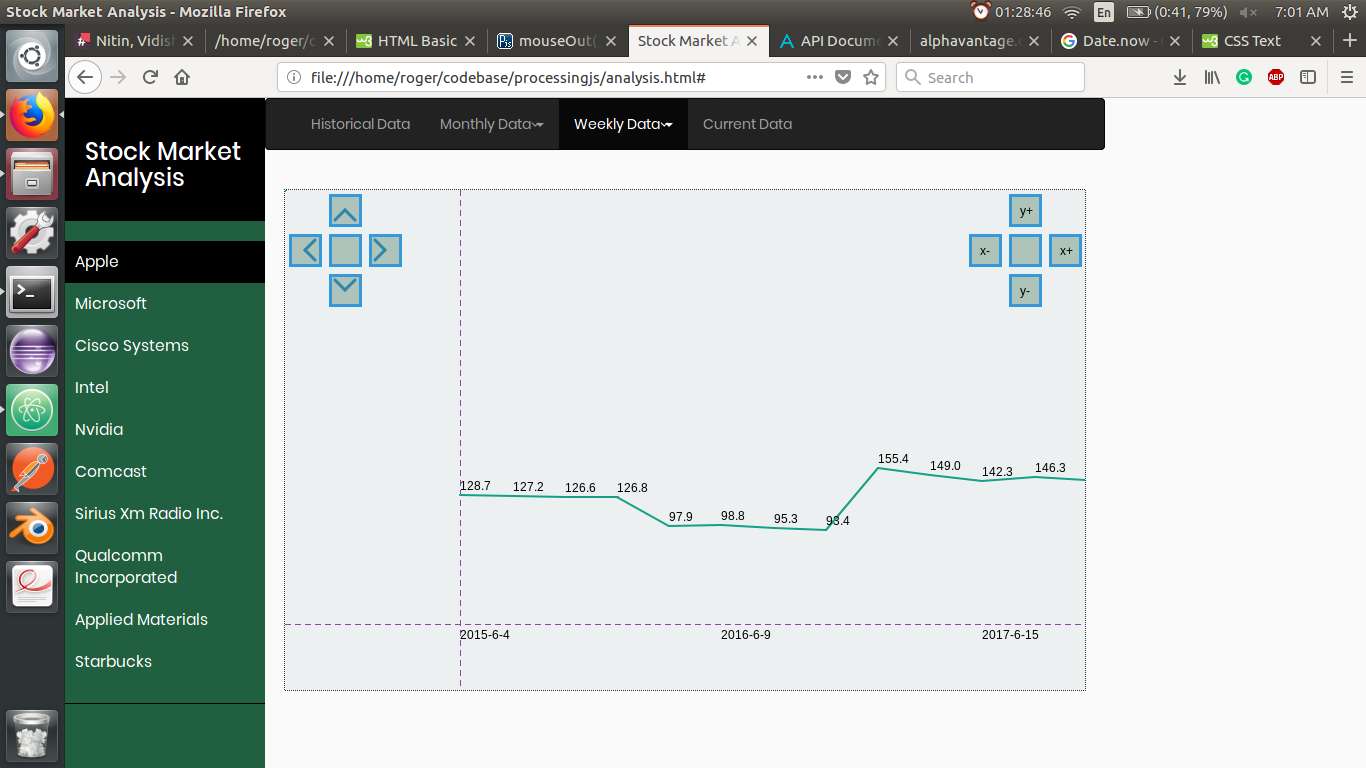Click the Firefox search box

(x=990, y=77)
